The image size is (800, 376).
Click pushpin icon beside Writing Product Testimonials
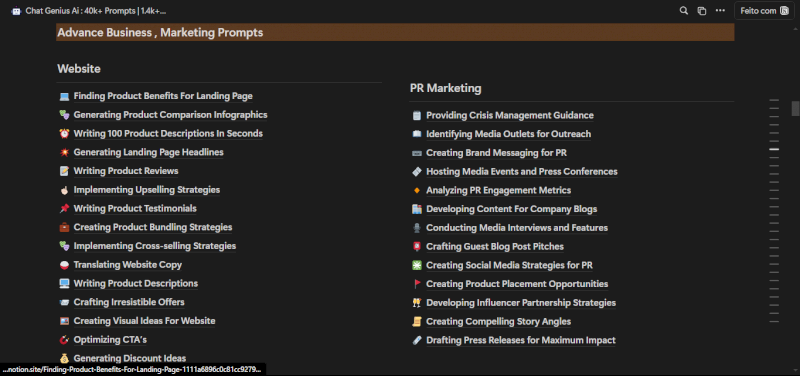64,208
